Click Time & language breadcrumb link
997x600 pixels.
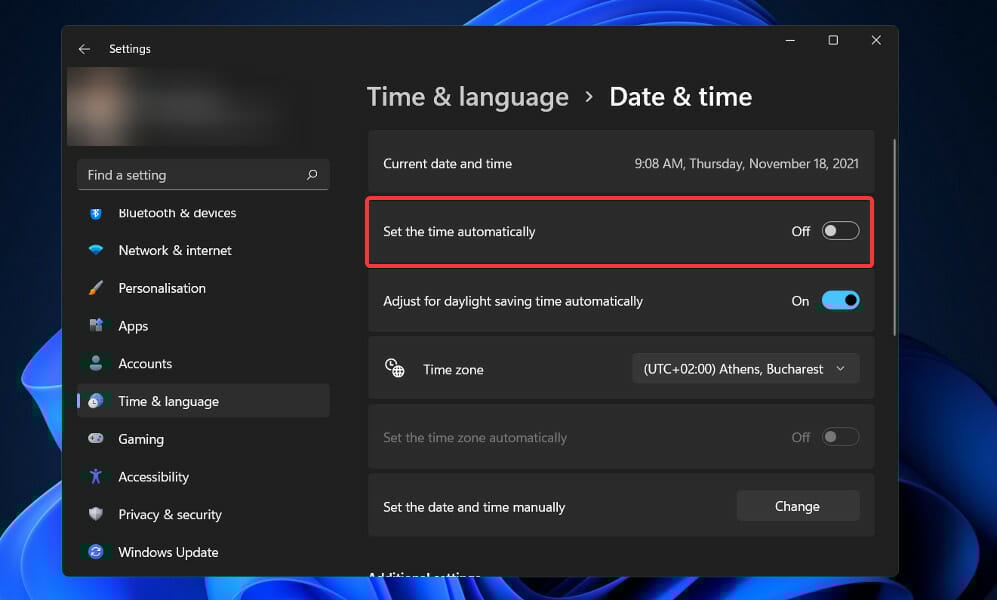(468, 97)
